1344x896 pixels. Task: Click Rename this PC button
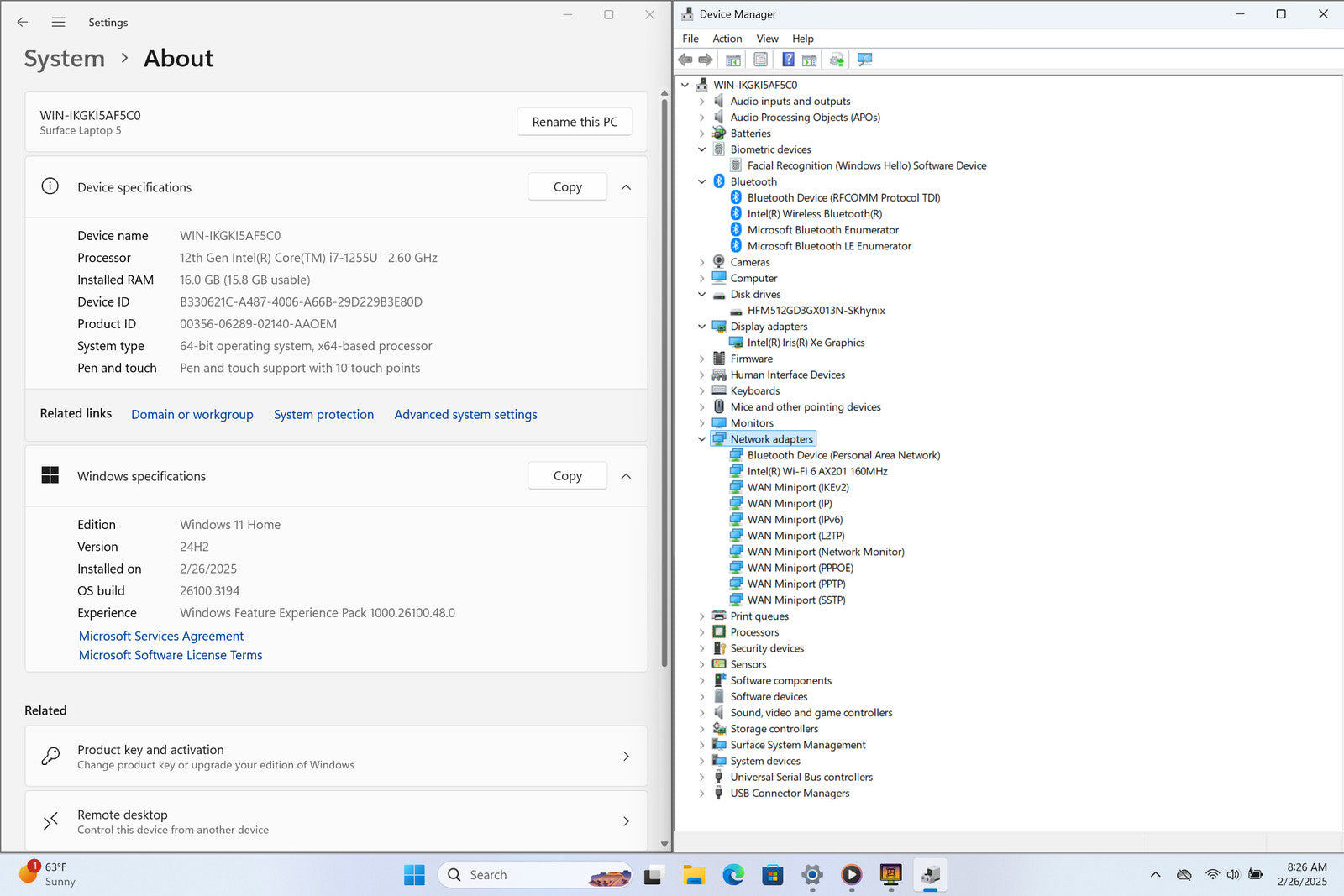tap(575, 122)
